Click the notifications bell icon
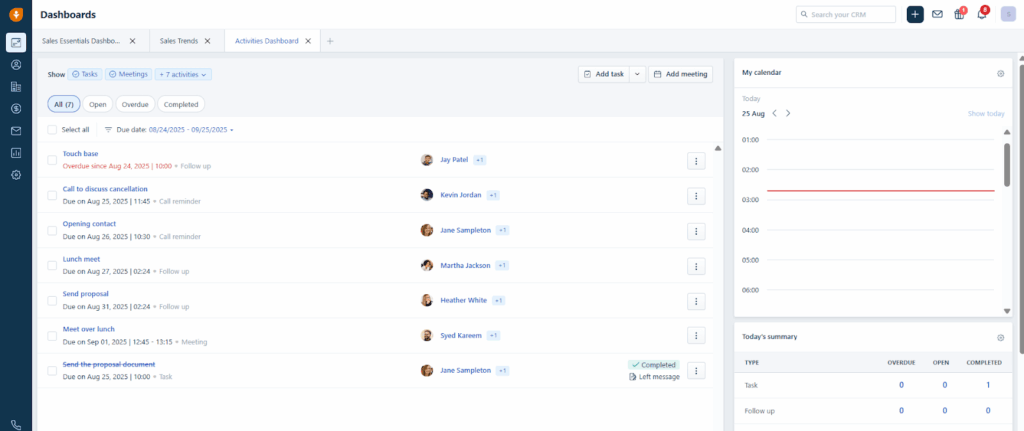The image size is (1024, 431). pyautogui.click(x=981, y=14)
